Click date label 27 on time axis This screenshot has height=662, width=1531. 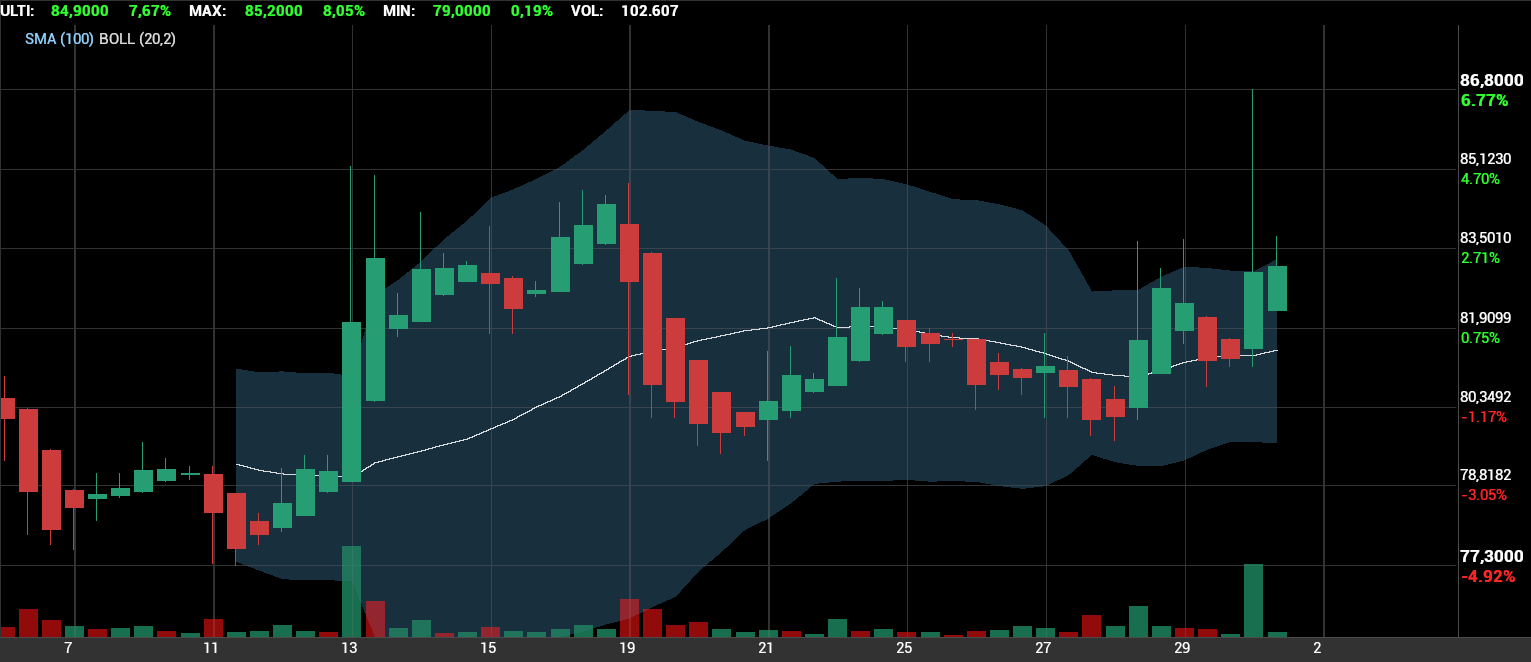pos(1043,649)
